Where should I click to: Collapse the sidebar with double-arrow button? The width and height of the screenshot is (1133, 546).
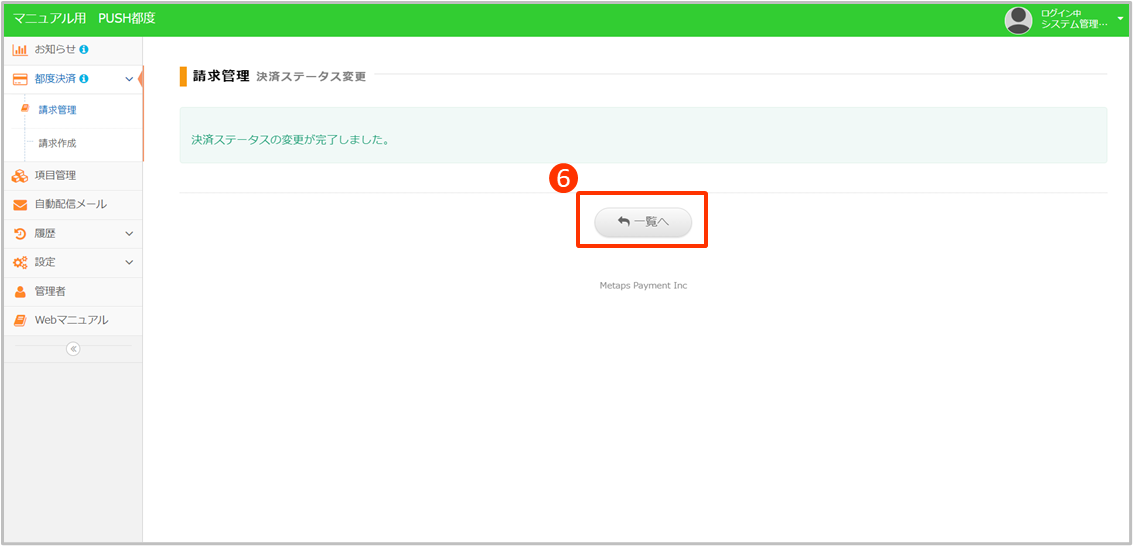pyautogui.click(x=73, y=349)
